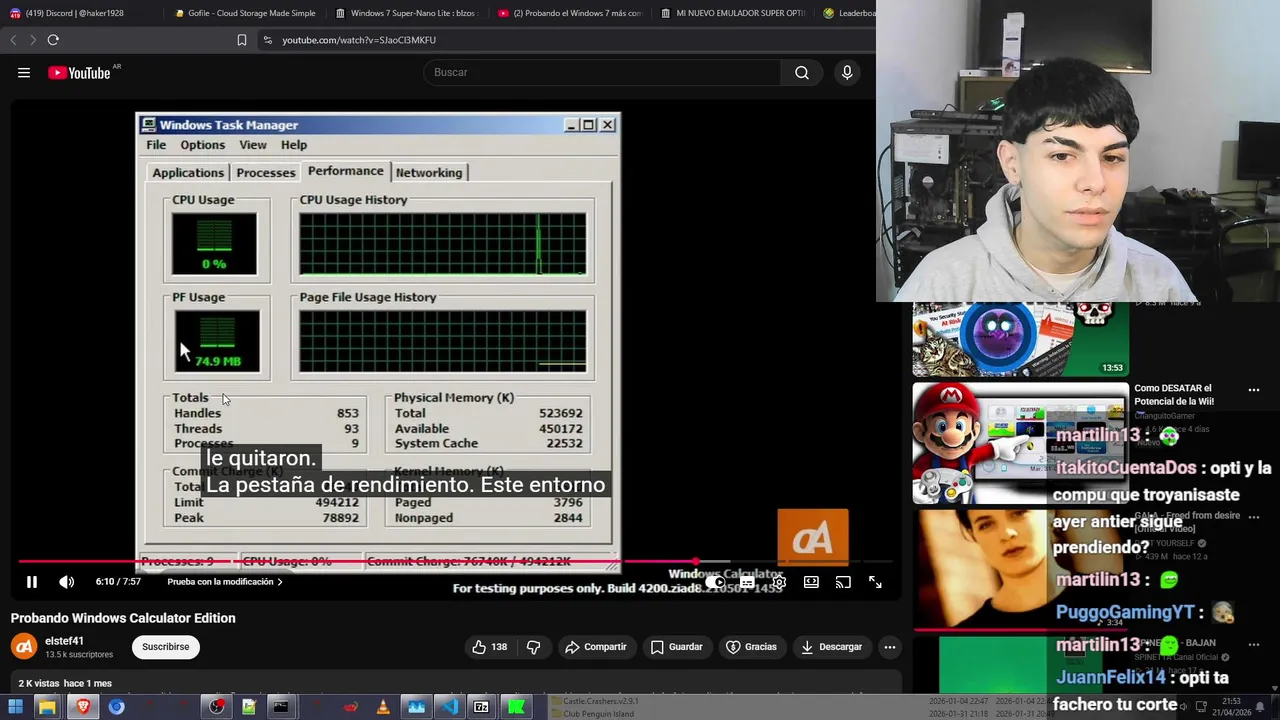This screenshot has height=720, width=1280.
Task: Click the Gracias button
Action: (751, 647)
